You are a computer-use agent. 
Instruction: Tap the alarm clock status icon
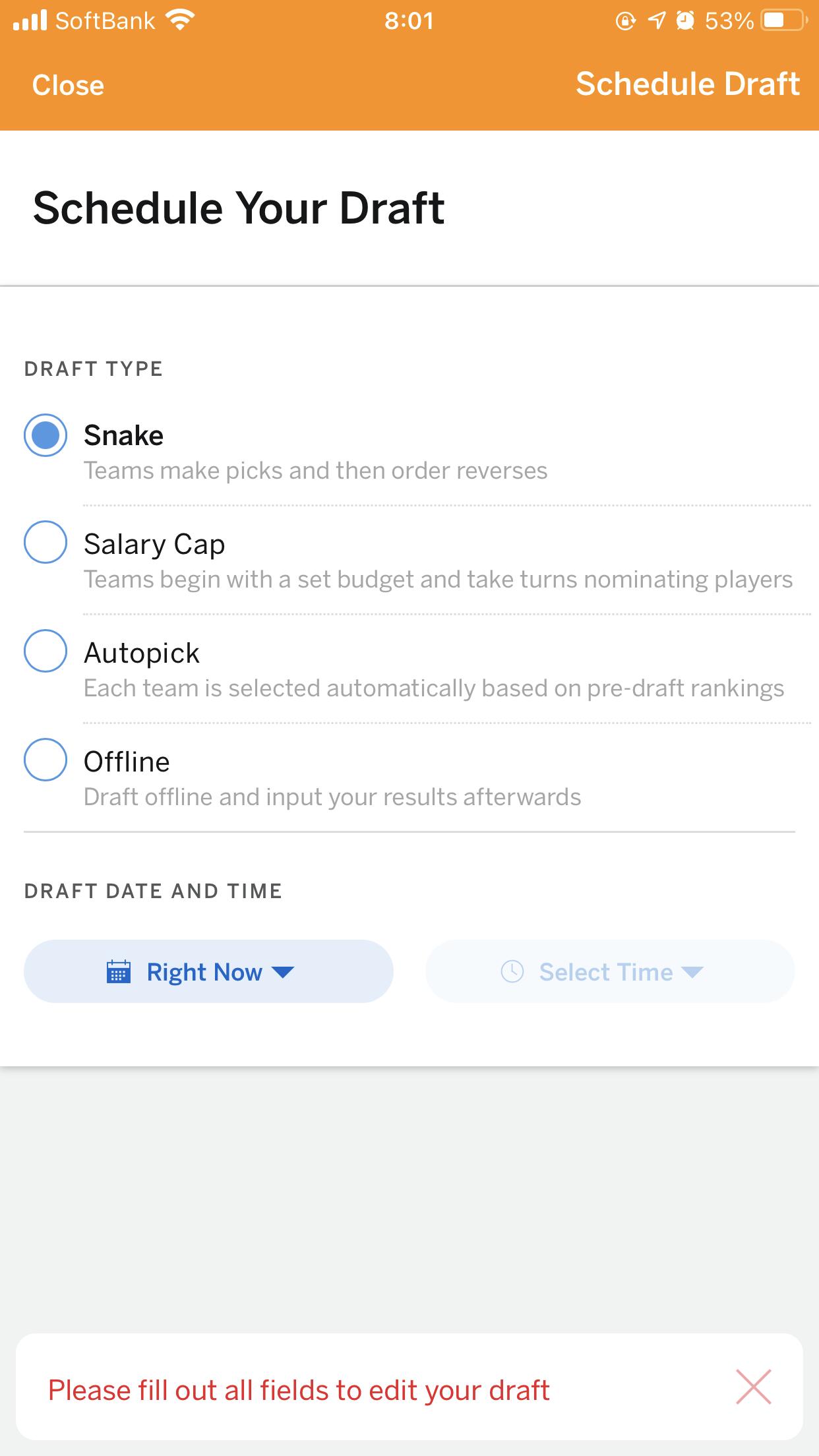pyautogui.click(x=686, y=21)
